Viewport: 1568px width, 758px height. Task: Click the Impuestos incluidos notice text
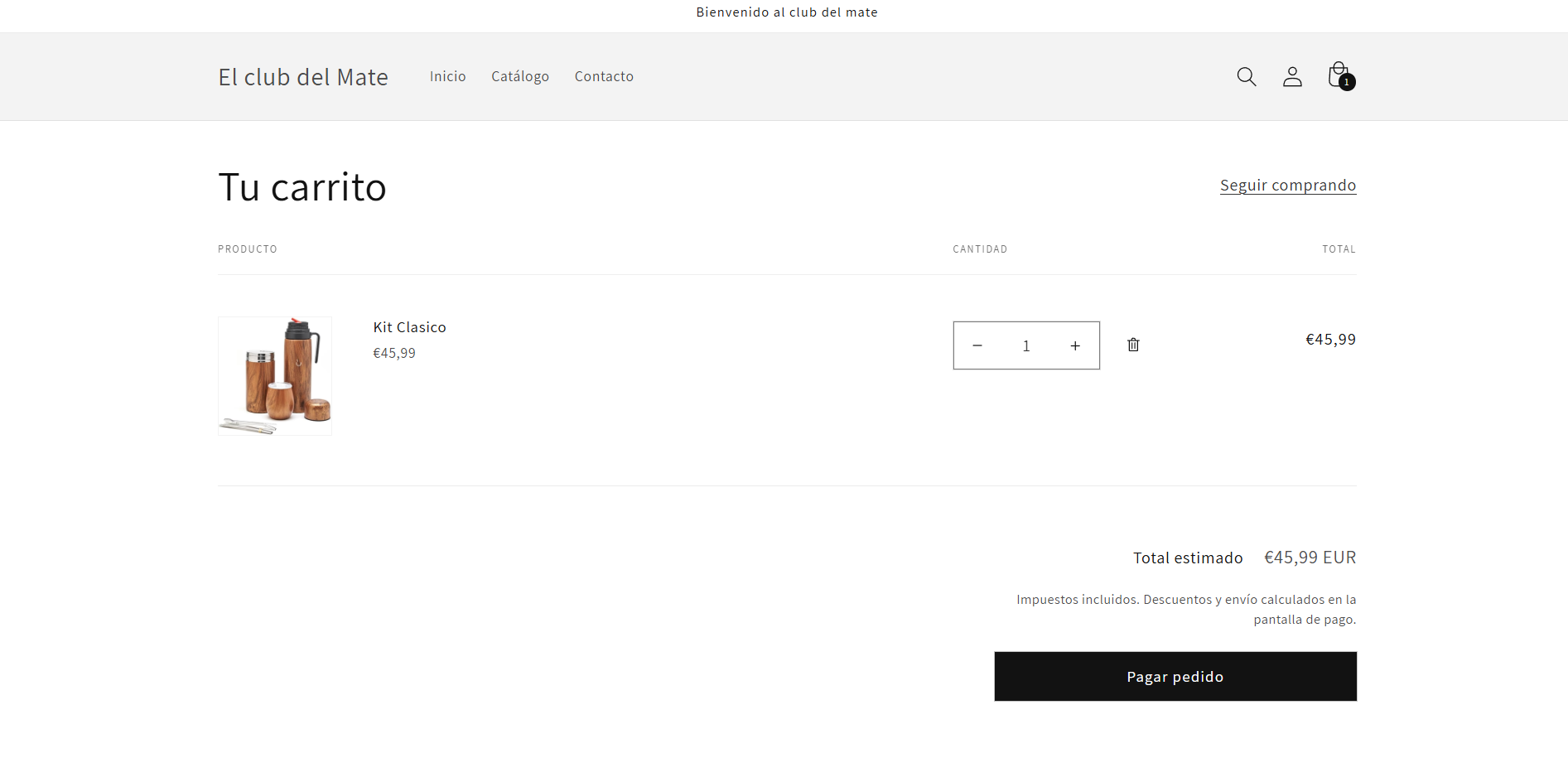pyautogui.click(x=1186, y=609)
